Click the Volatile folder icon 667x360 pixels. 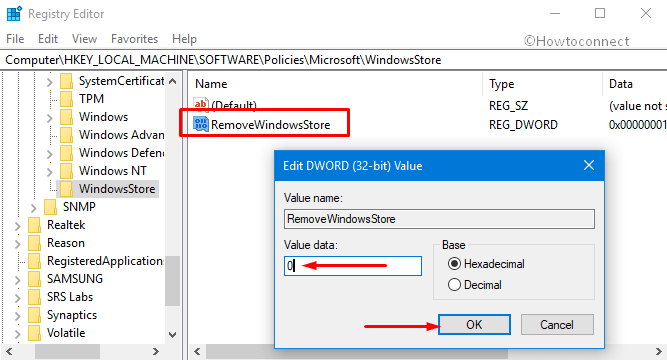tap(34, 333)
